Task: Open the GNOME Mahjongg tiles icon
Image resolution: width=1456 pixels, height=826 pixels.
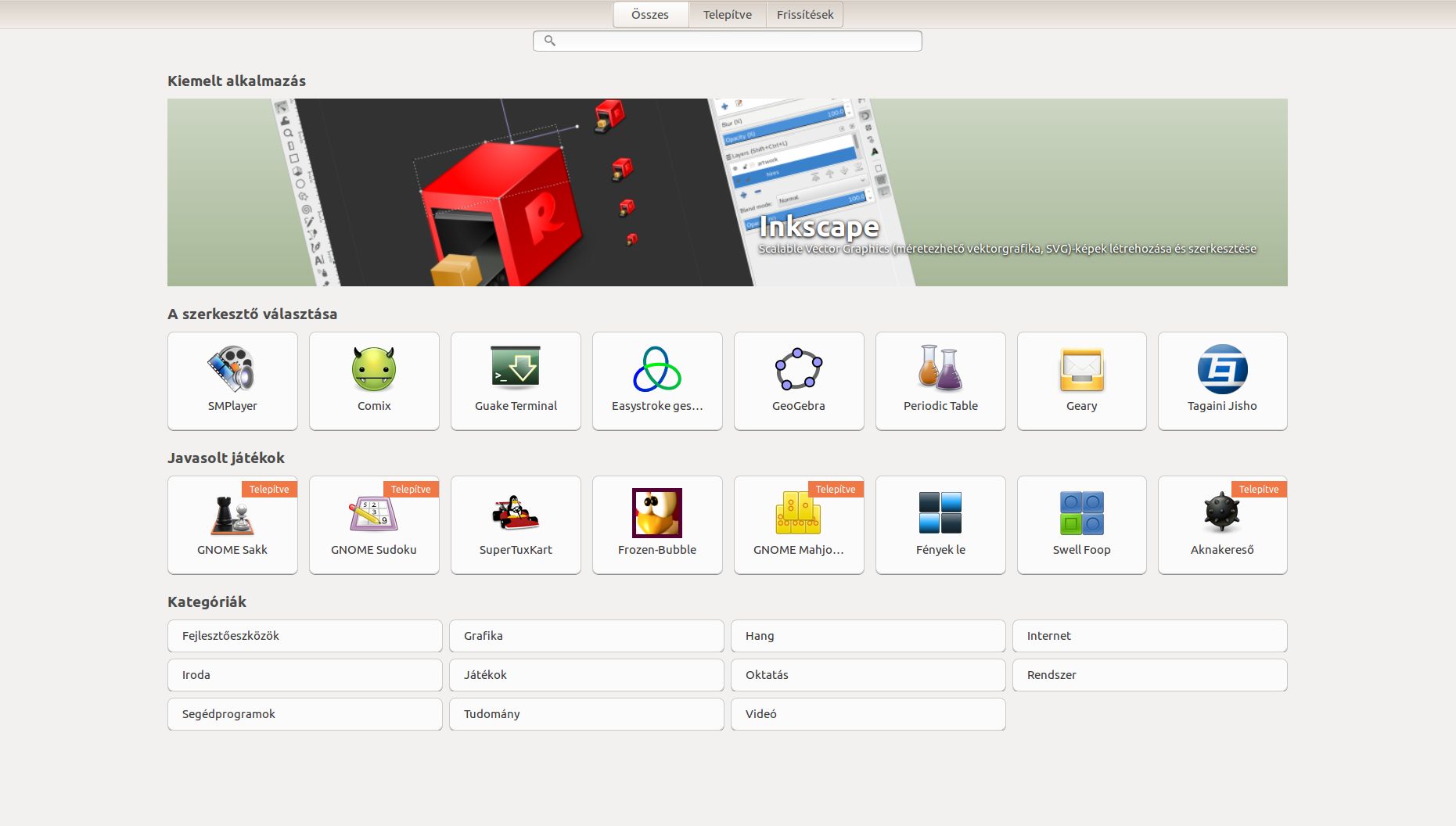Action: click(799, 513)
